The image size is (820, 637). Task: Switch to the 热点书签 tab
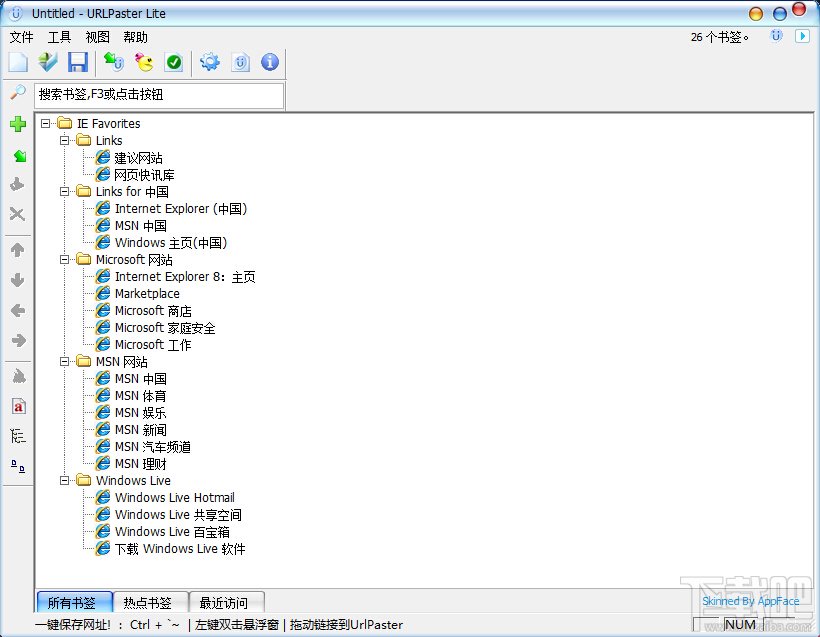coord(150,602)
